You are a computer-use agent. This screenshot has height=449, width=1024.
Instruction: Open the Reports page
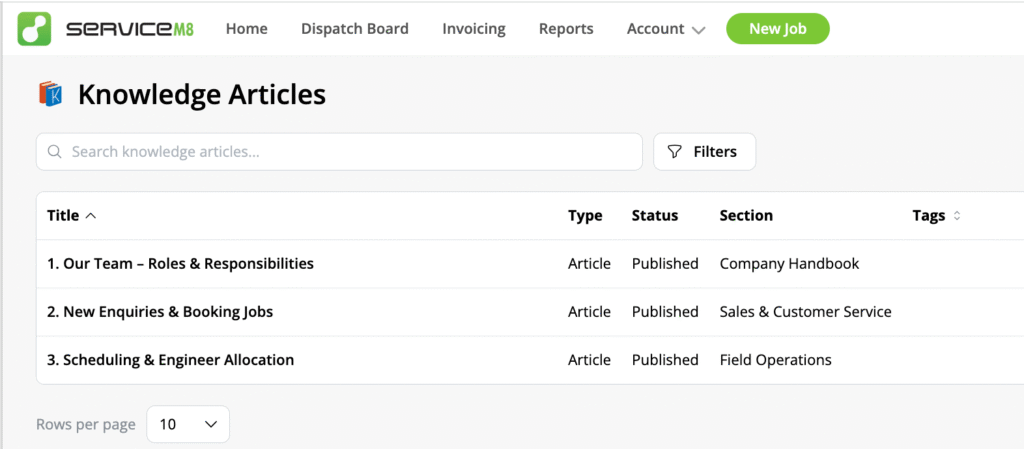point(566,29)
